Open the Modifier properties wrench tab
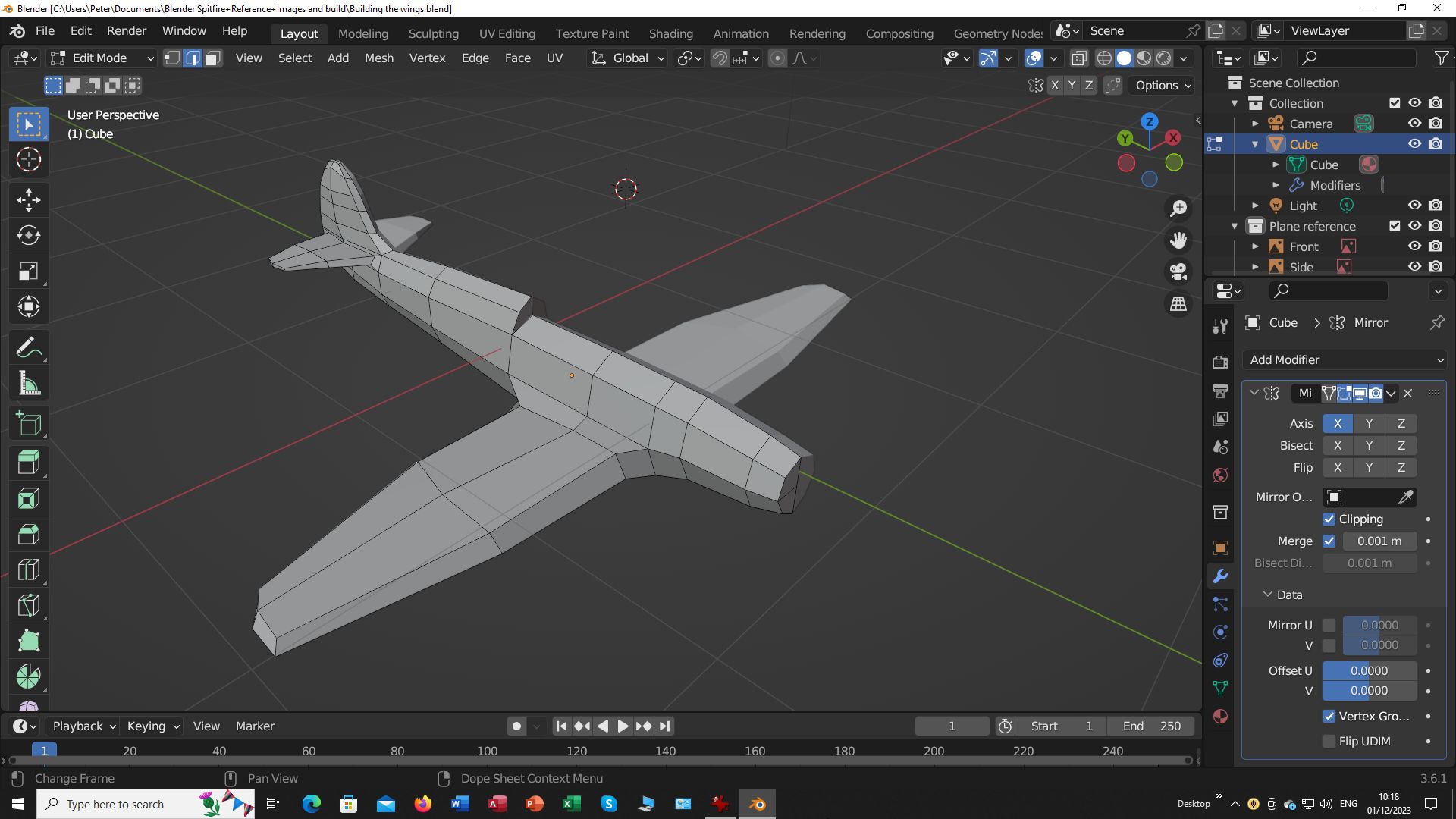Viewport: 1456px width, 819px height. click(x=1220, y=576)
